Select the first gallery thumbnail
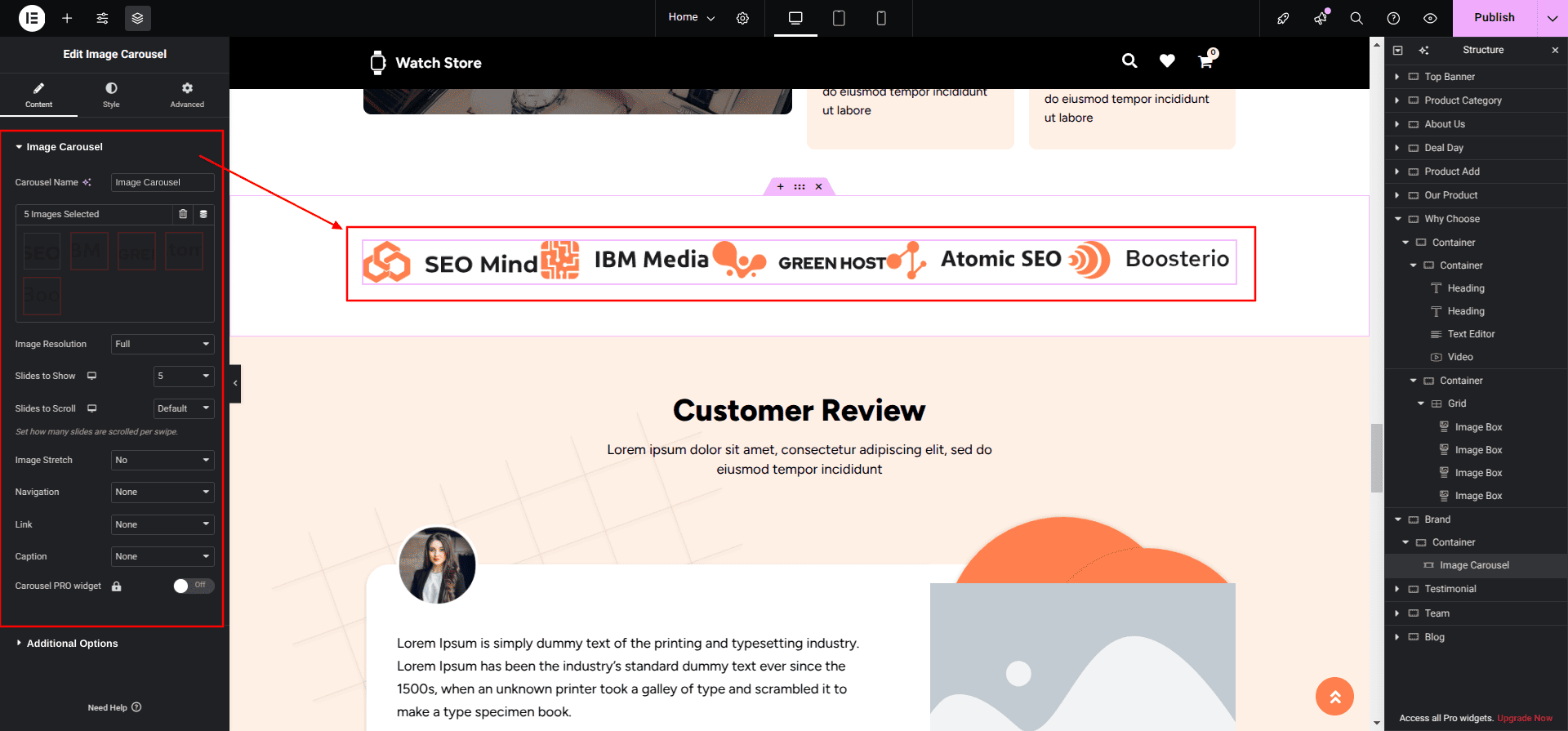 pos(42,252)
